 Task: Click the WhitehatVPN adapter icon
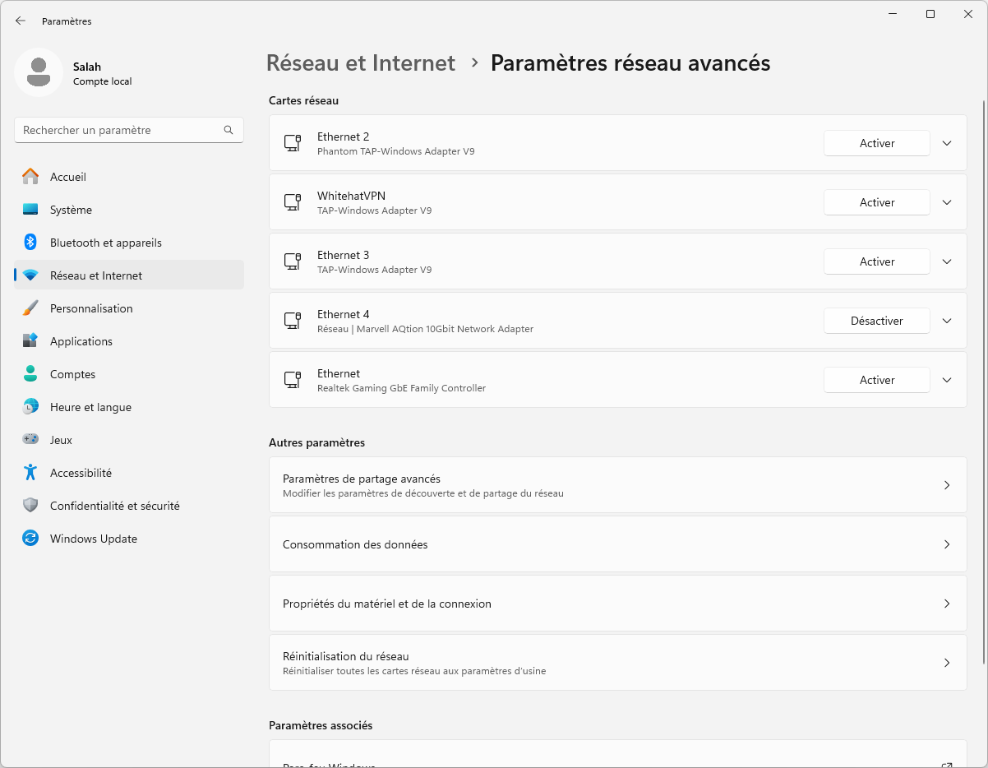click(x=292, y=202)
